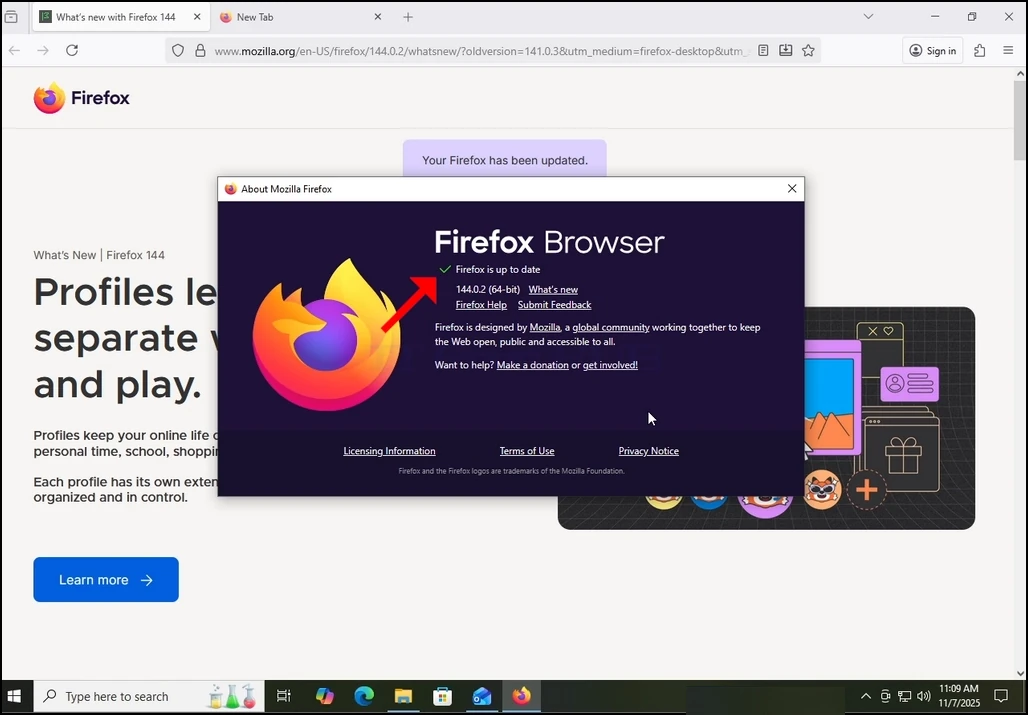
Task: Launch Copilot from the taskbar
Action: [x=325, y=696]
